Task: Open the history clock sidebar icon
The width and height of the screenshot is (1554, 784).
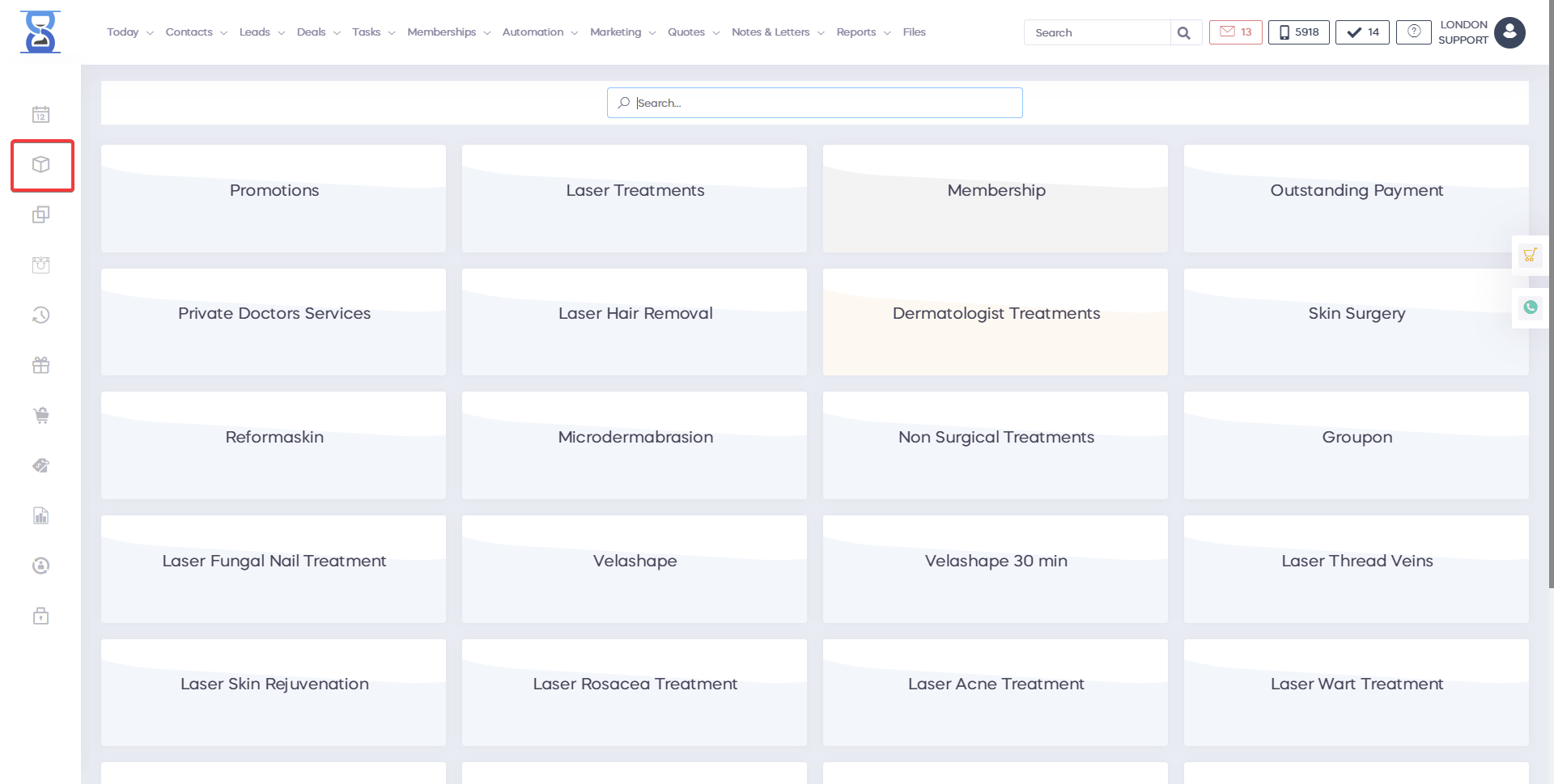Action: 41,316
